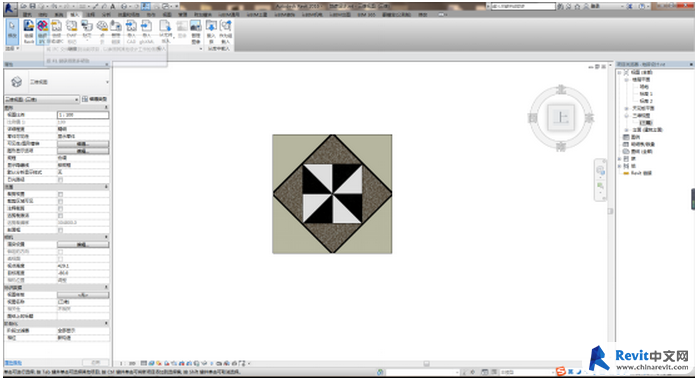
Task: Click the Edit Type button in Properties
Action: 95,99
